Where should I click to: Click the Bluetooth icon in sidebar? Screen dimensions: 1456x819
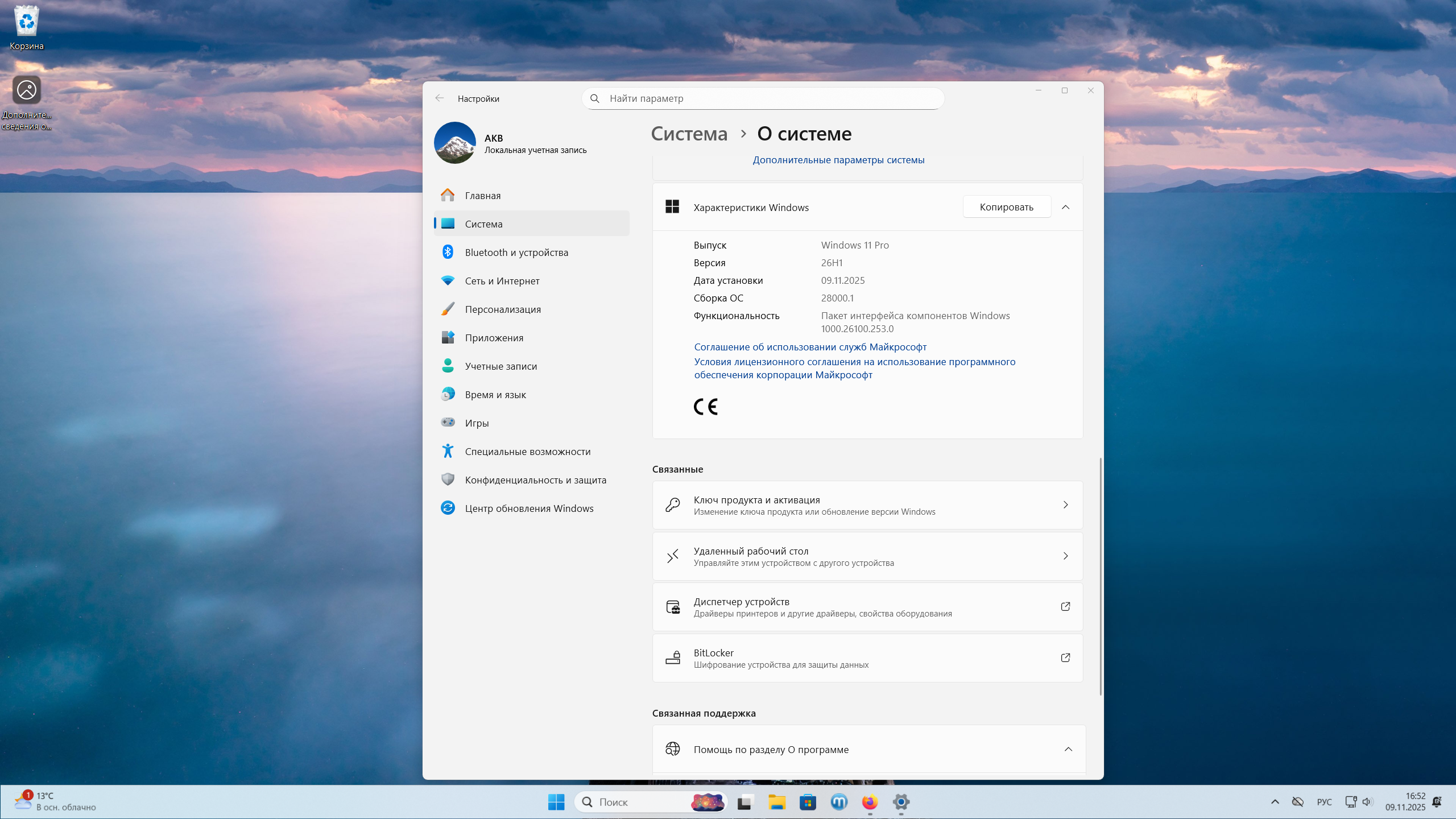tap(448, 252)
